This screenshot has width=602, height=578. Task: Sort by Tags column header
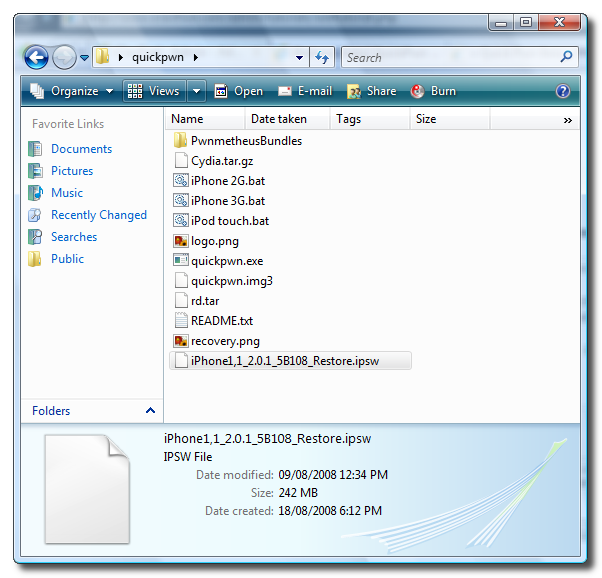[x=370, y=119]
